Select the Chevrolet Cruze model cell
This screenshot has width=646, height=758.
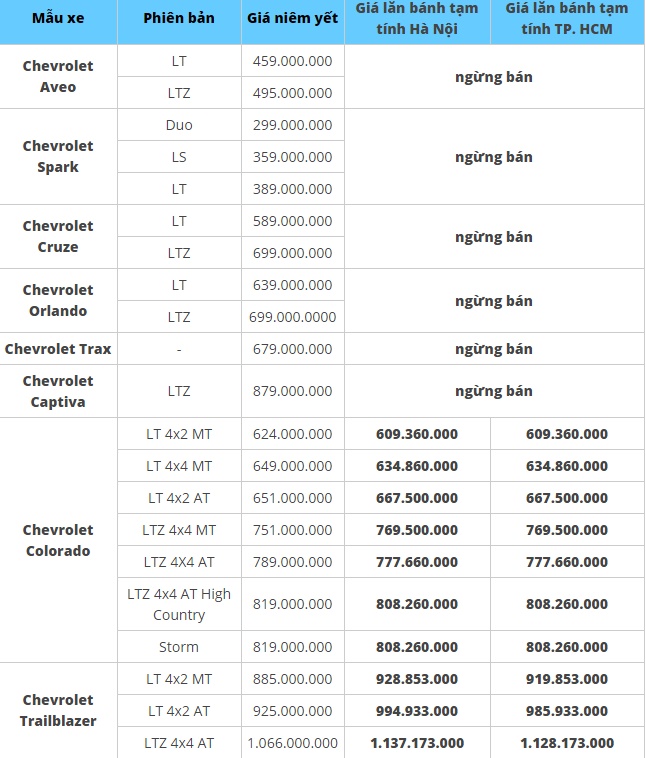58,236
